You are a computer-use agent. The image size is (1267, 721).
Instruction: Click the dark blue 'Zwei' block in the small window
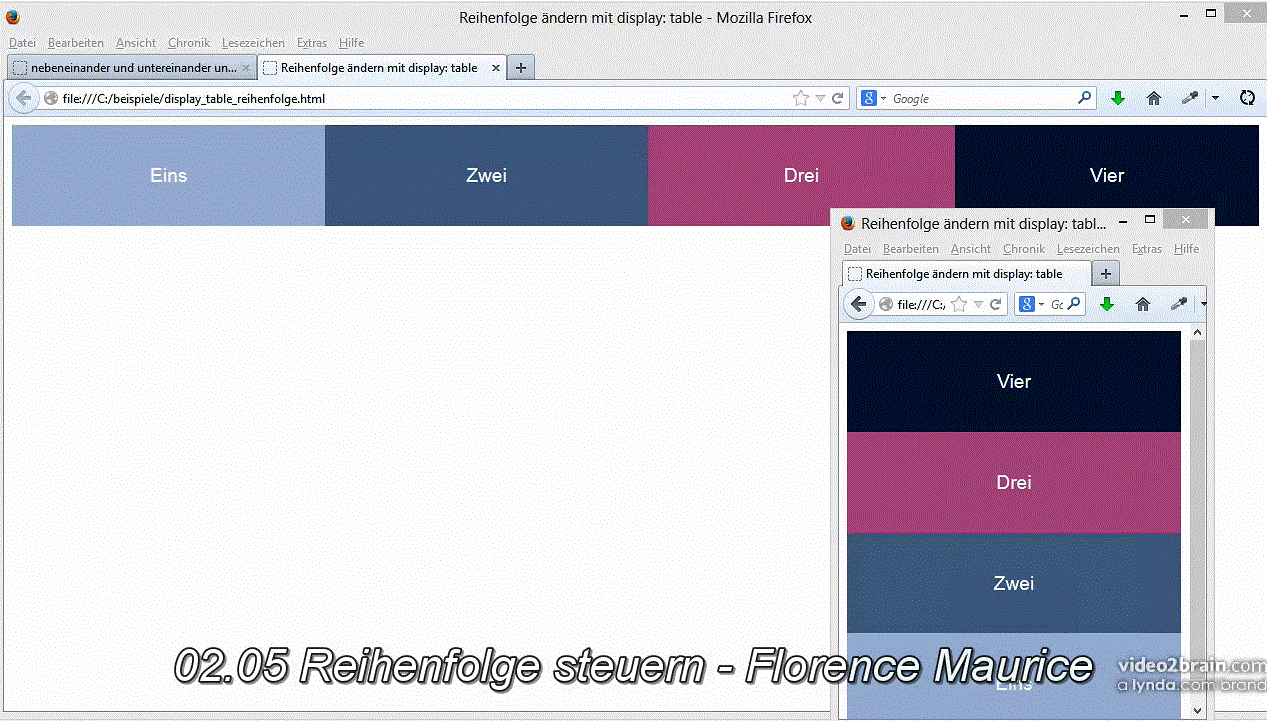coord(1014,583)
